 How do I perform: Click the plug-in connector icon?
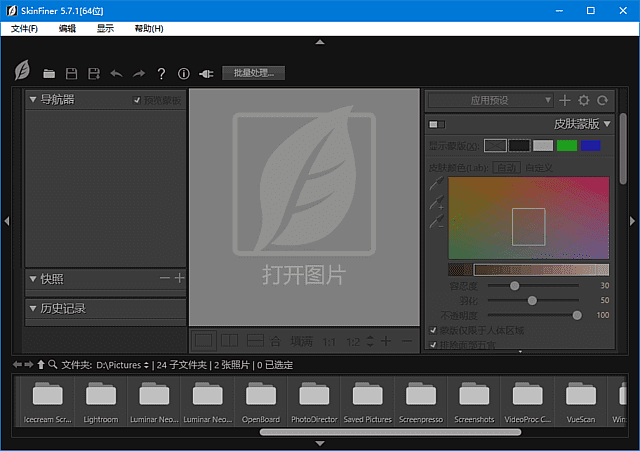coord(206,74)
